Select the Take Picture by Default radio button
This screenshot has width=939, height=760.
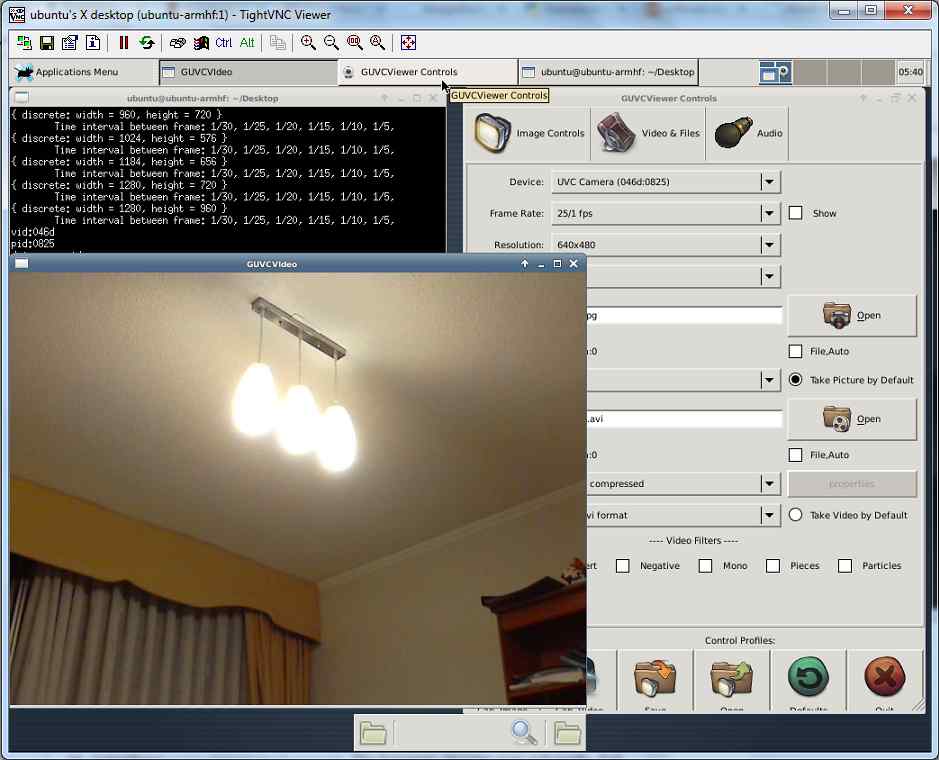coord(795,380)
